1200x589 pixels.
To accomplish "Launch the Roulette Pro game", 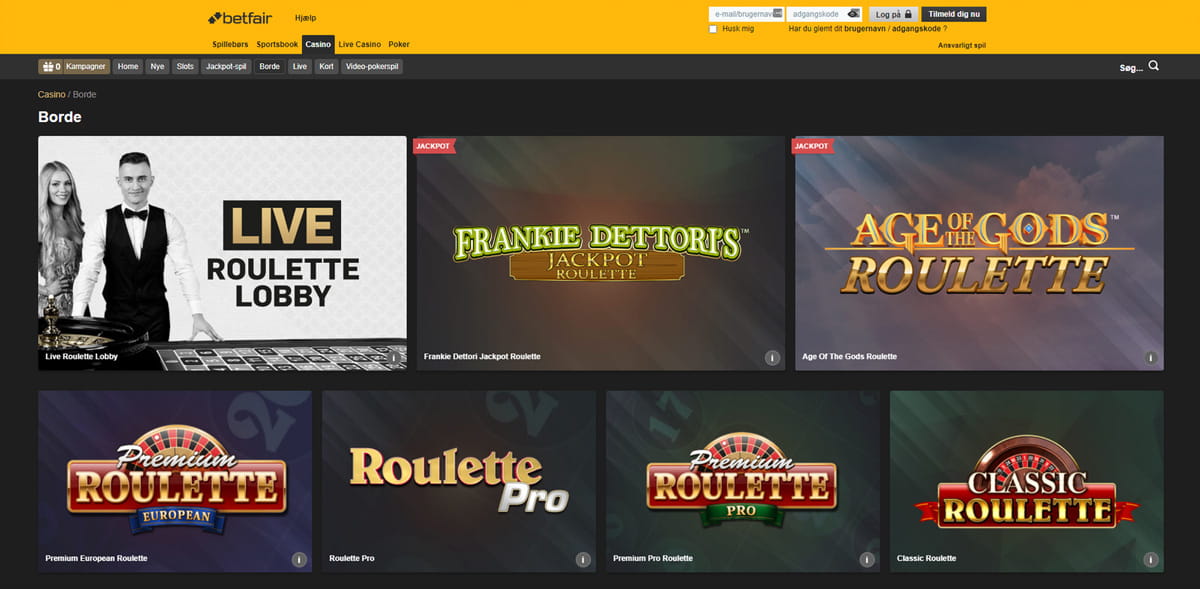I will 459,481.
